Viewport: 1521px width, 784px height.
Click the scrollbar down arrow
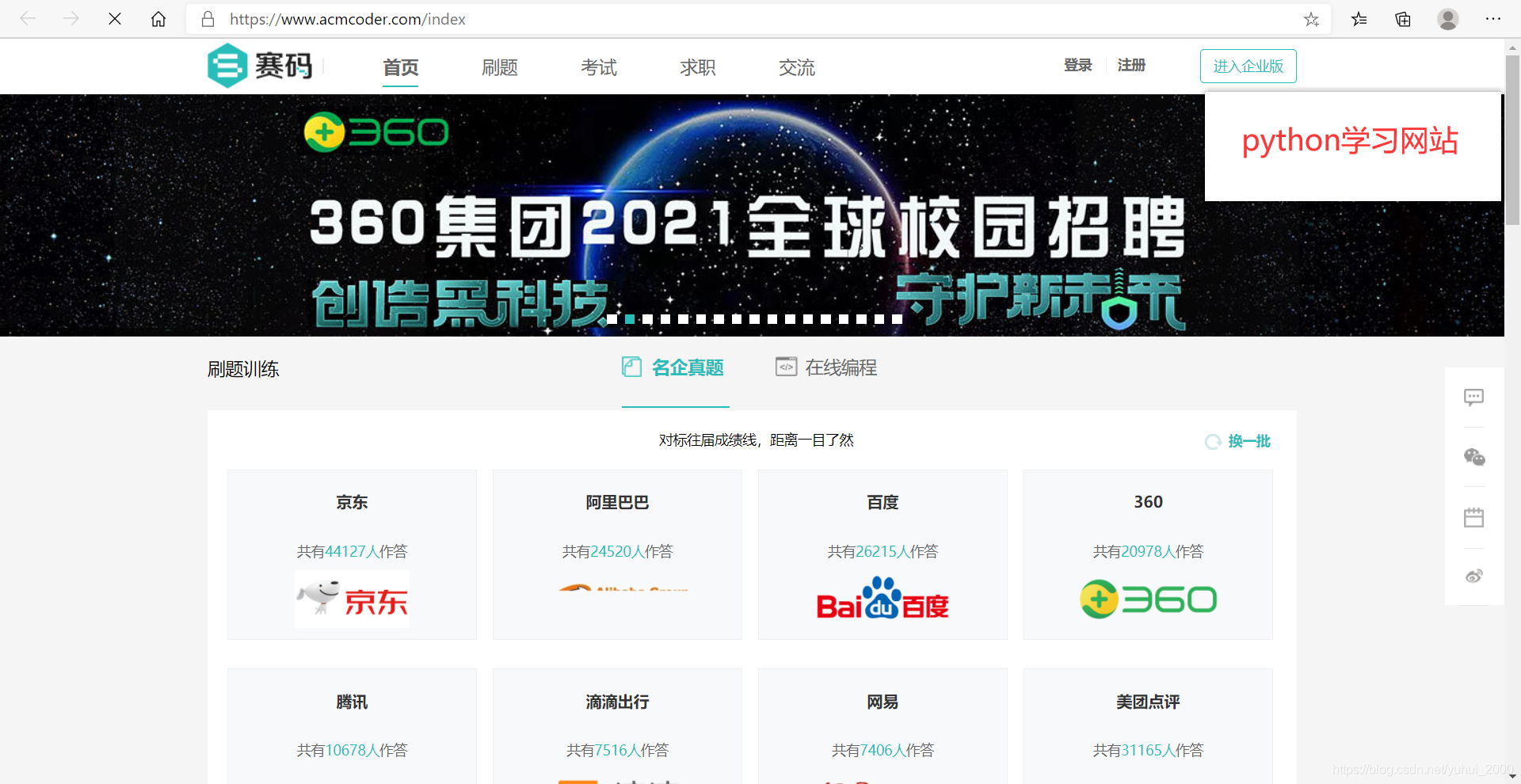point(1512,777)
